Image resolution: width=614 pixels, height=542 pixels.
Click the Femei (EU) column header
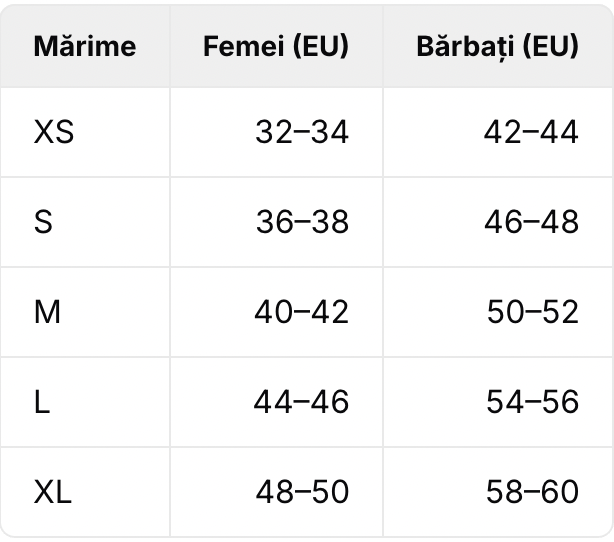[276, 46]
